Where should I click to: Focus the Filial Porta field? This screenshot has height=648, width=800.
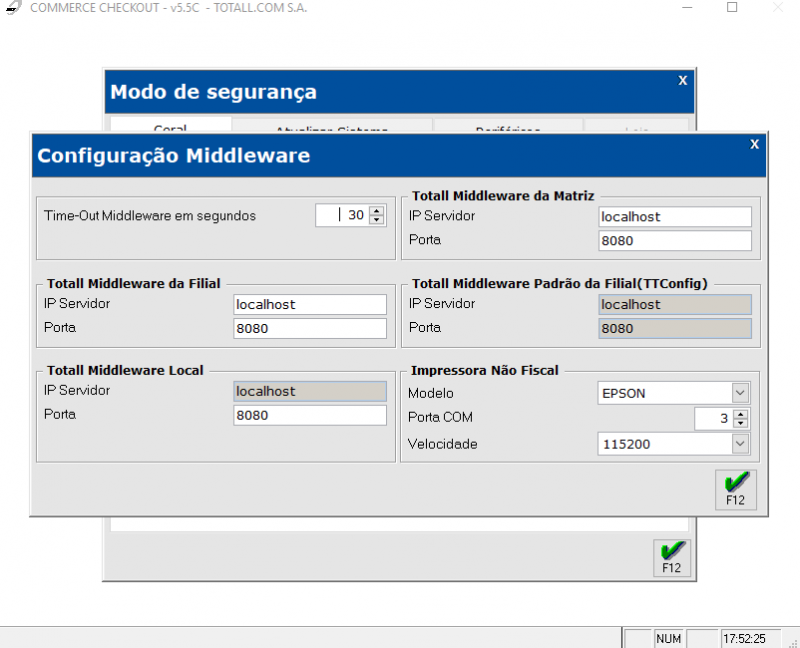click(x=308, y=328)
